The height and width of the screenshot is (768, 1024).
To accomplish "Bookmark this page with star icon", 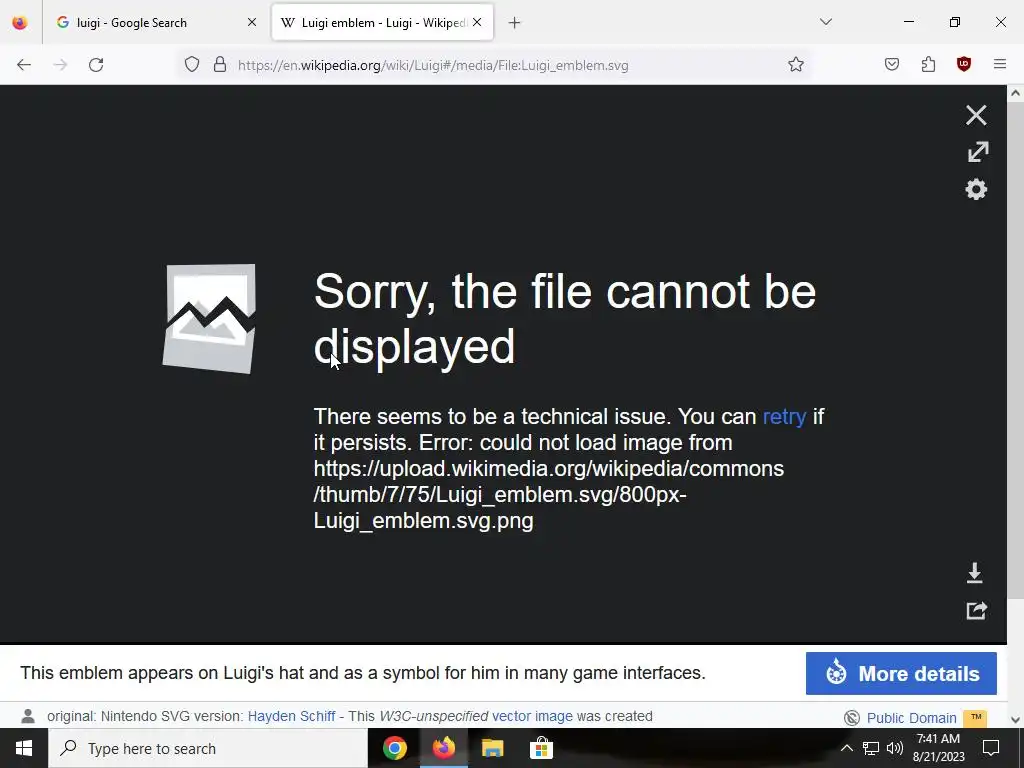I will pyautogui.click(x=795, y=65).
